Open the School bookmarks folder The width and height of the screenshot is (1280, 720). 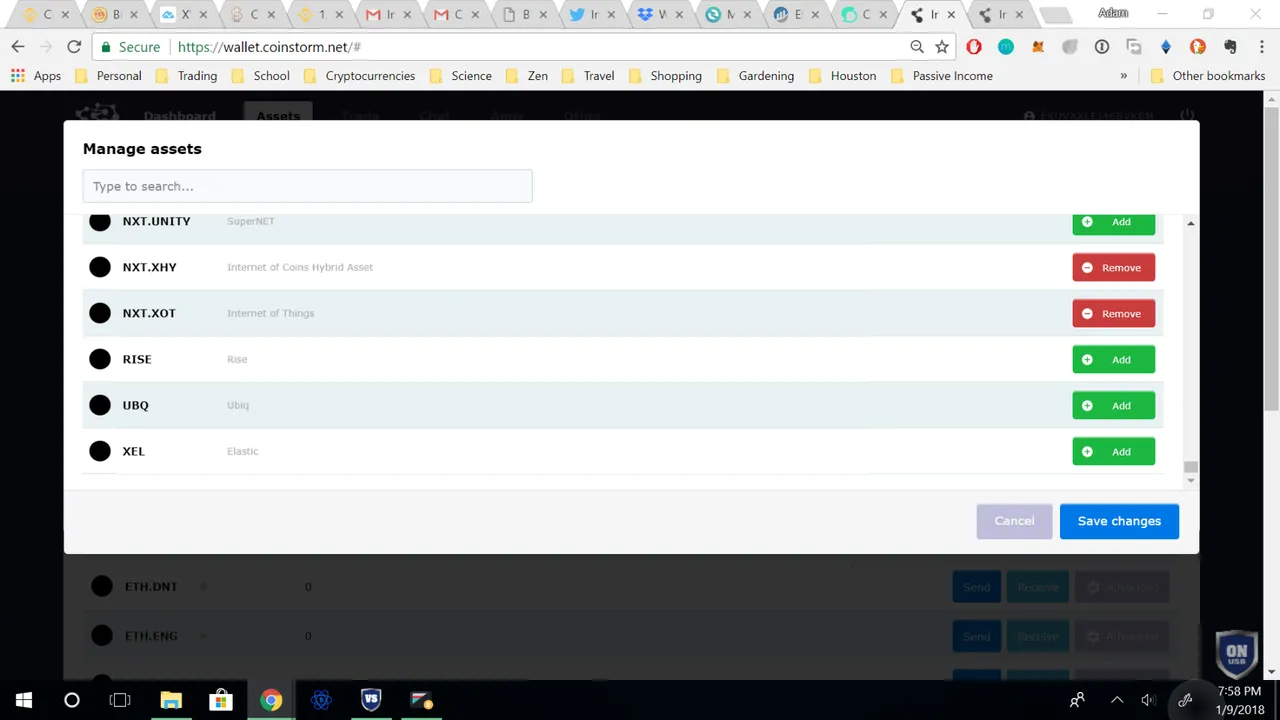coord(260,76)
